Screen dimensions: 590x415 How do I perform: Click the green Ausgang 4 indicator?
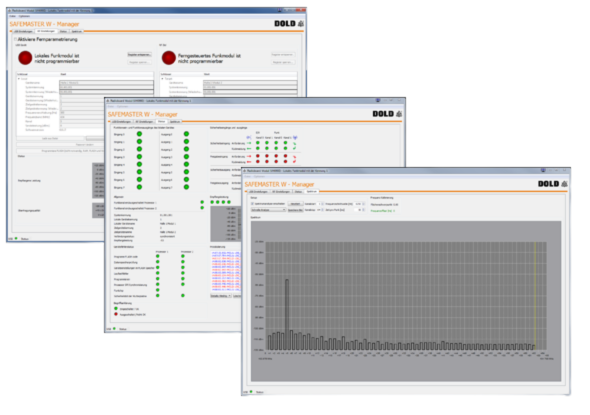coord(186,164)
